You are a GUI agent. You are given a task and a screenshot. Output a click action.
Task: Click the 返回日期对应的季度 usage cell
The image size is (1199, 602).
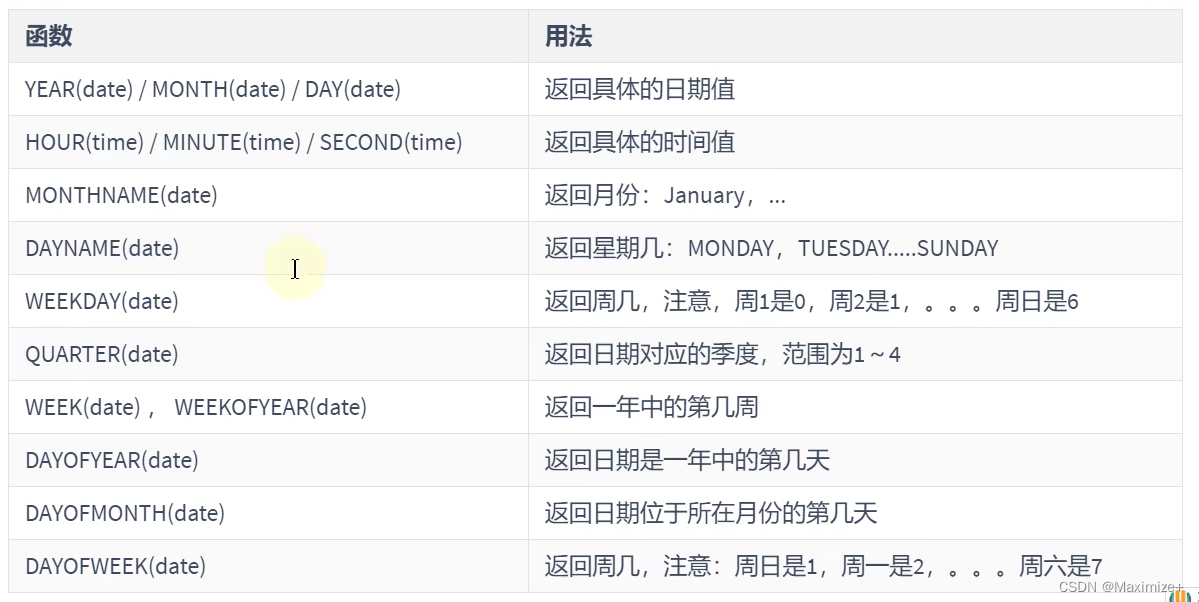click(x=855, y=354)
